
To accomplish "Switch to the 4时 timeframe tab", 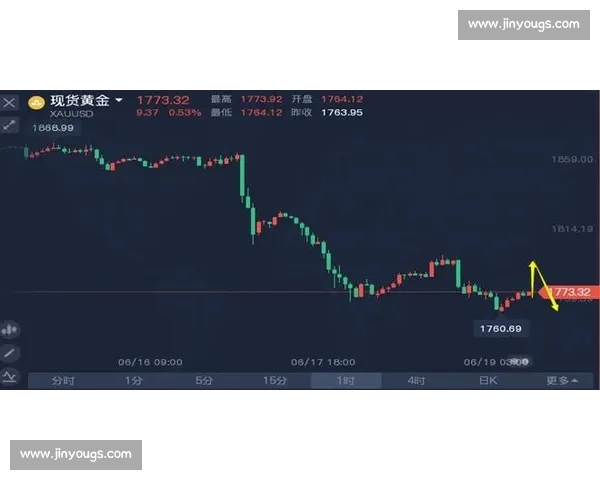I will click(x=416, y=381).
